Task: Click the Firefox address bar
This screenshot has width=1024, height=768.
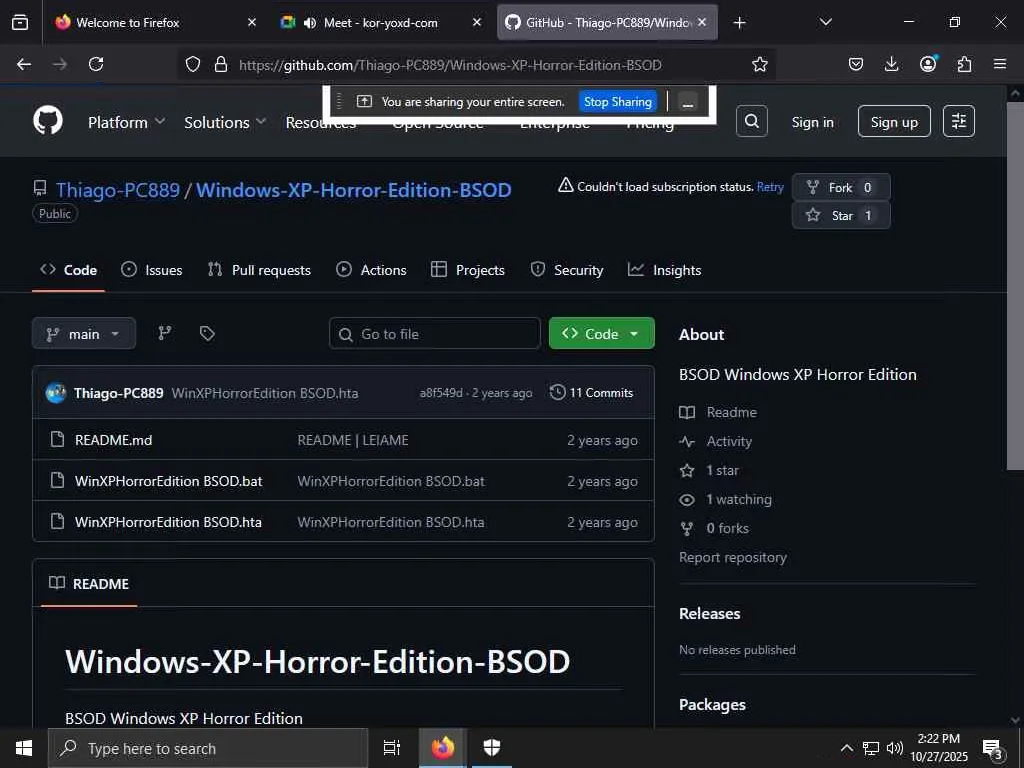Action: pyautogui.click(x=477, y=65)
